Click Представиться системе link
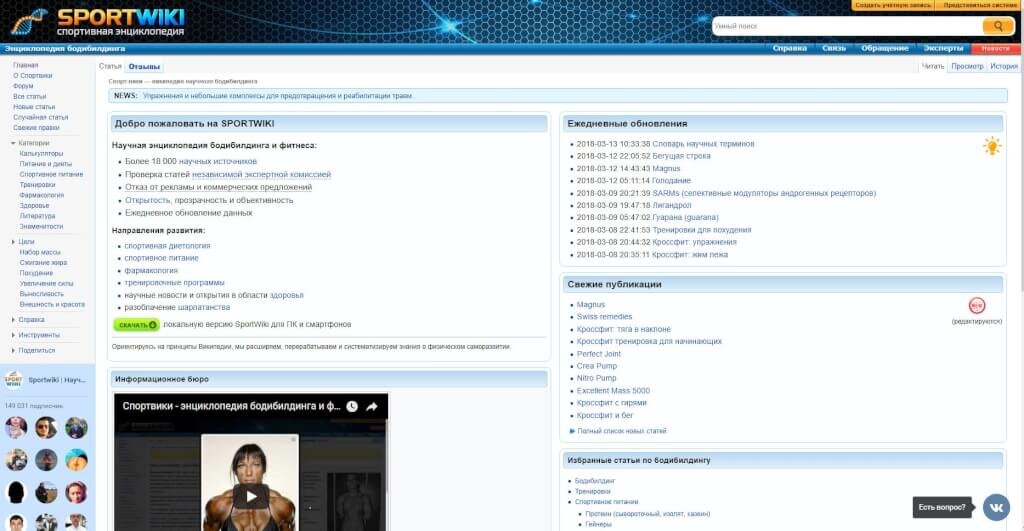This screenshot has height=531, width=1024. [980, 5]
